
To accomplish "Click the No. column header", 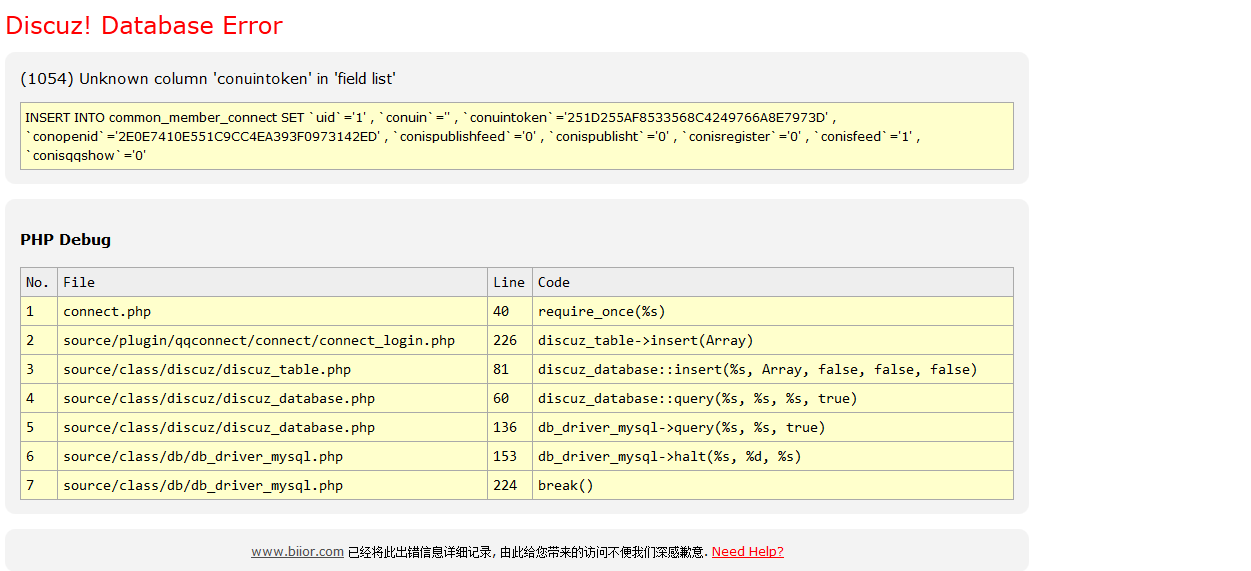I will [x=37, y=282].
